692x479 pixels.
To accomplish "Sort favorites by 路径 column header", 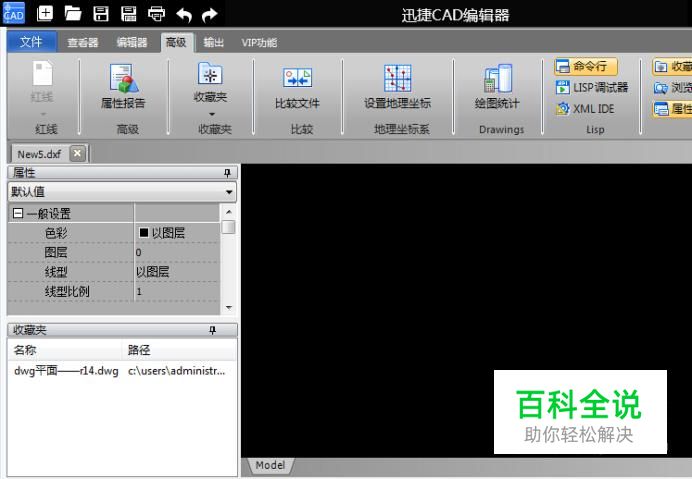I will point(179,350).
